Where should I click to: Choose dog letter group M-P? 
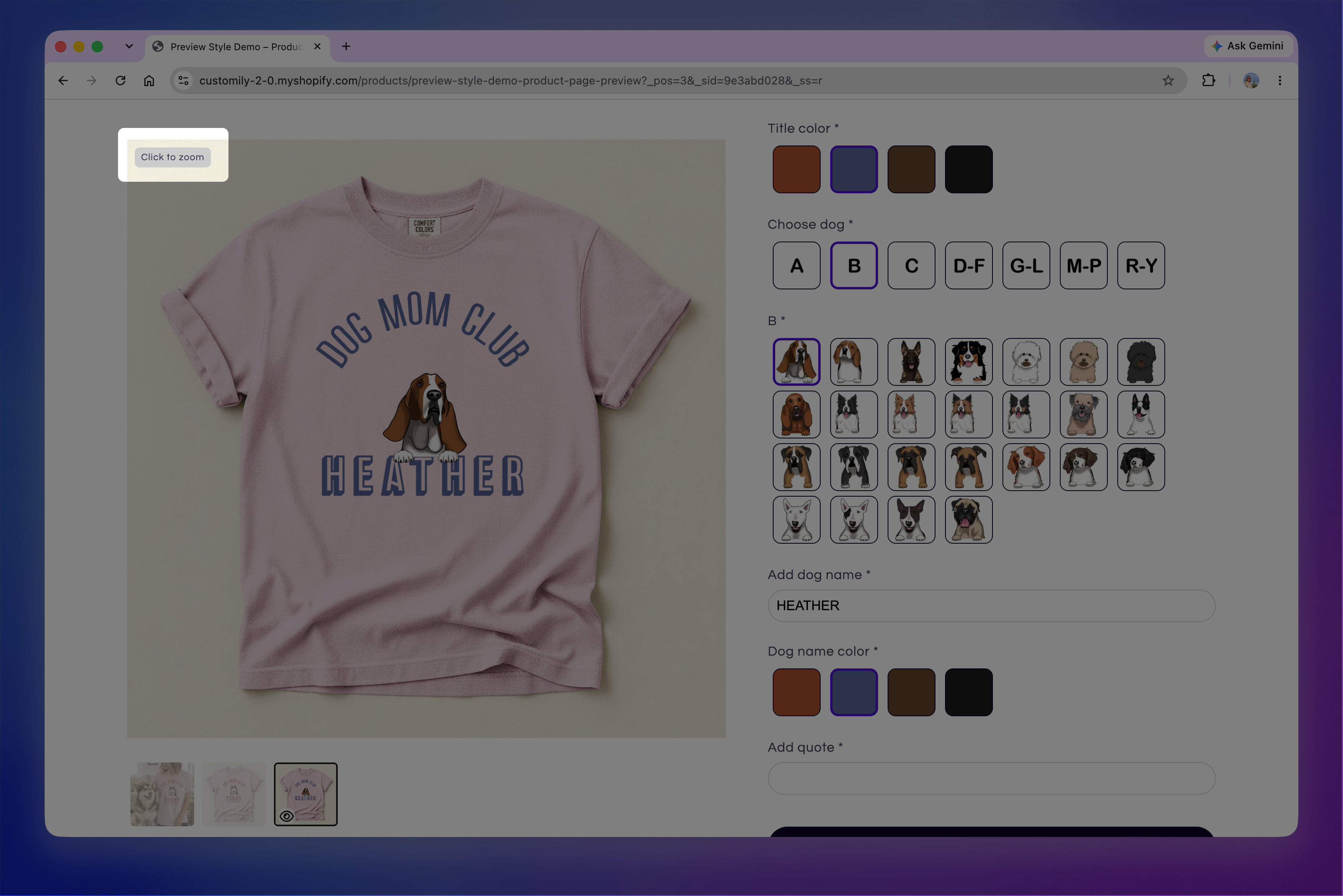pyautogui.click(x=1084, y=266)
